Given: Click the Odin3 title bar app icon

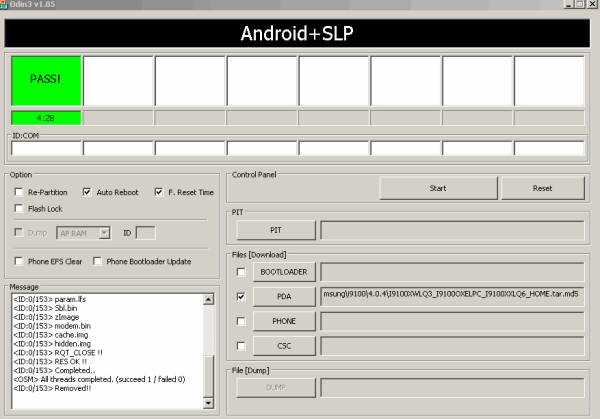Looking at the screenshot, I should [x=3, y=4].
